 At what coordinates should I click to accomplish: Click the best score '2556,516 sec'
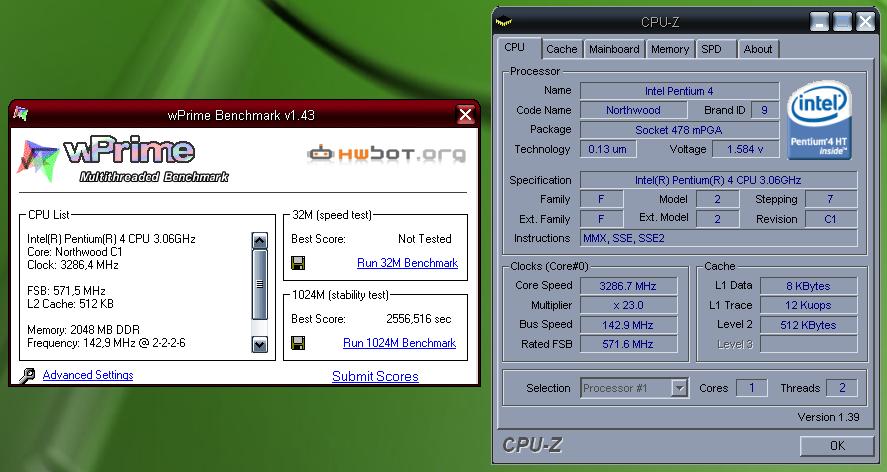click(x=419, y=319)
